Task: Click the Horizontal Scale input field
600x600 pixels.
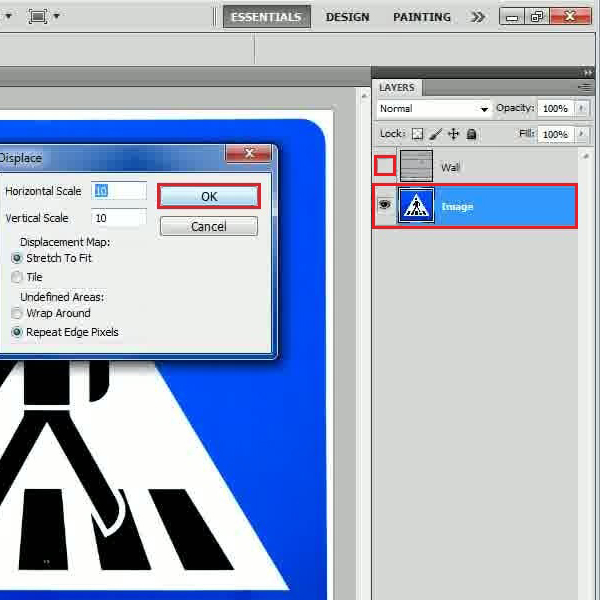Action: [x=119, y=191]
